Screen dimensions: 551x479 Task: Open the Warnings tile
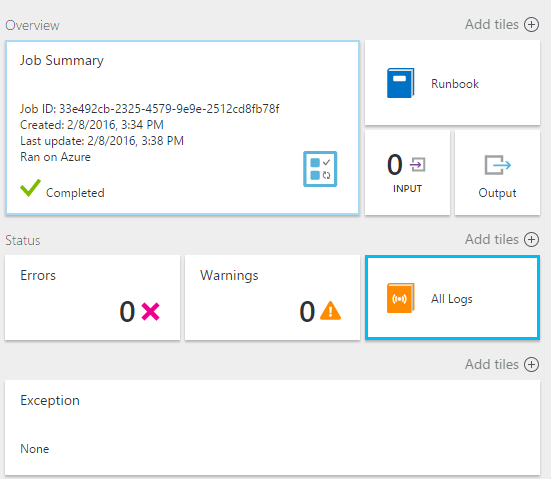click(x=272, y=298)
